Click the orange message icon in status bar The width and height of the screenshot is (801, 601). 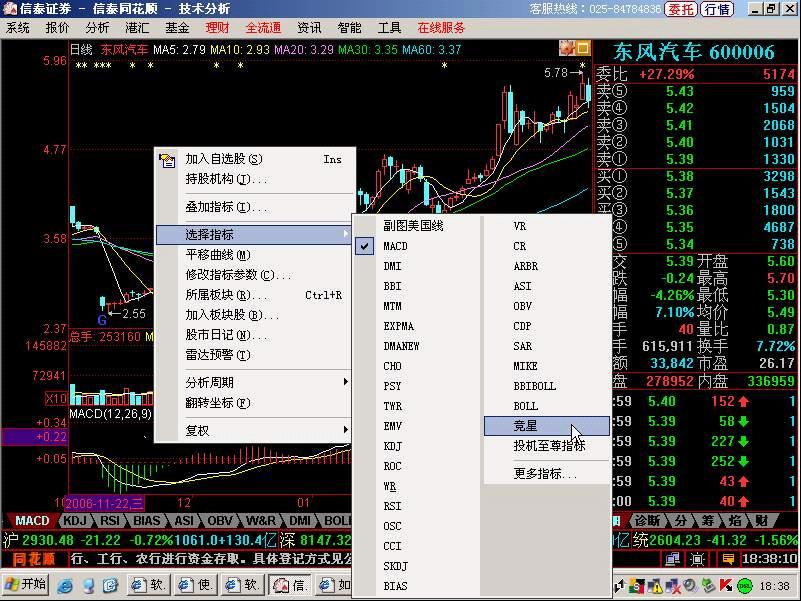pos(727,559)
